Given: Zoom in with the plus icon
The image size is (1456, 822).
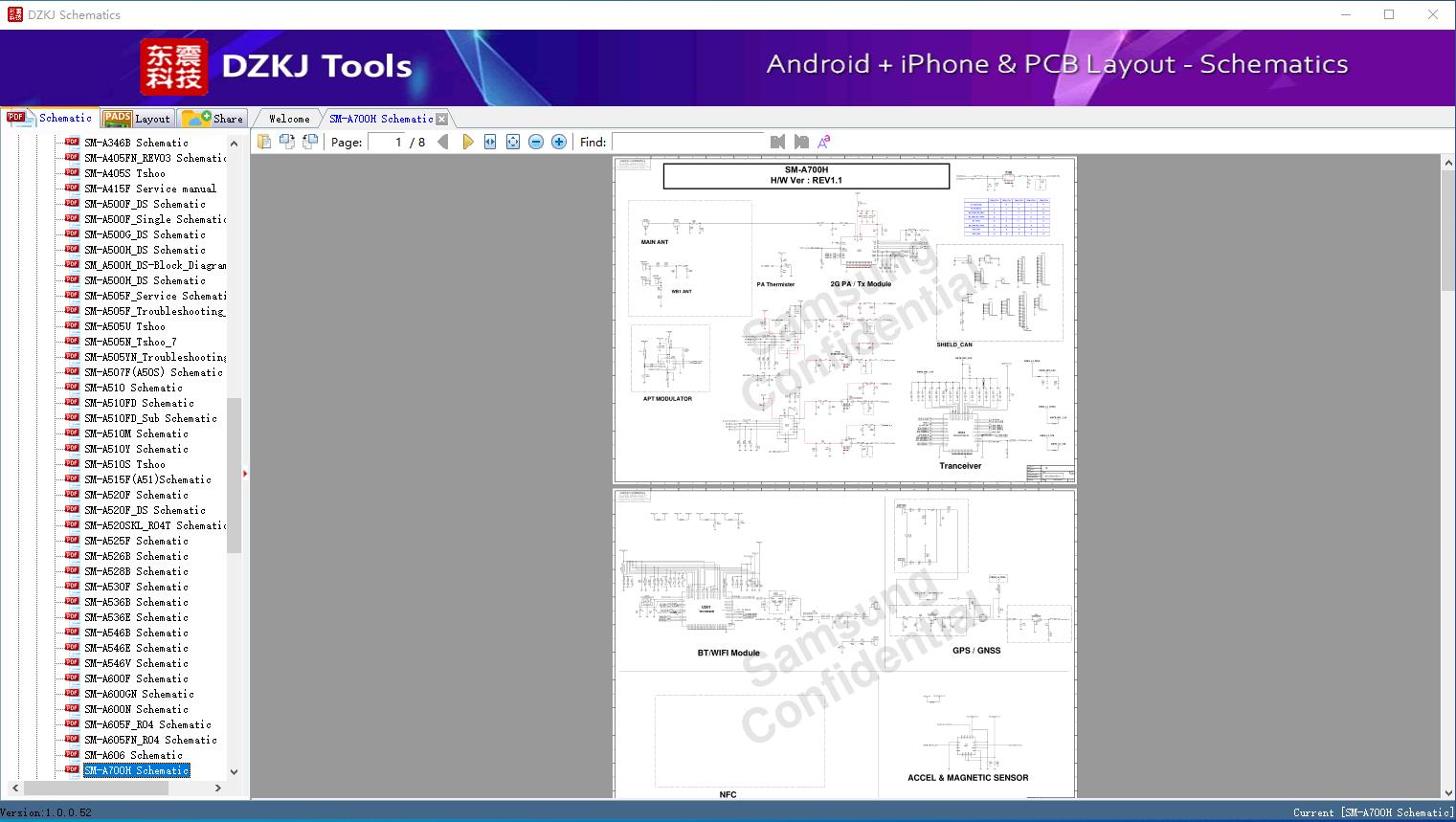Looking at the screenshot, I should pyautogui.click(x=559, y=142).
